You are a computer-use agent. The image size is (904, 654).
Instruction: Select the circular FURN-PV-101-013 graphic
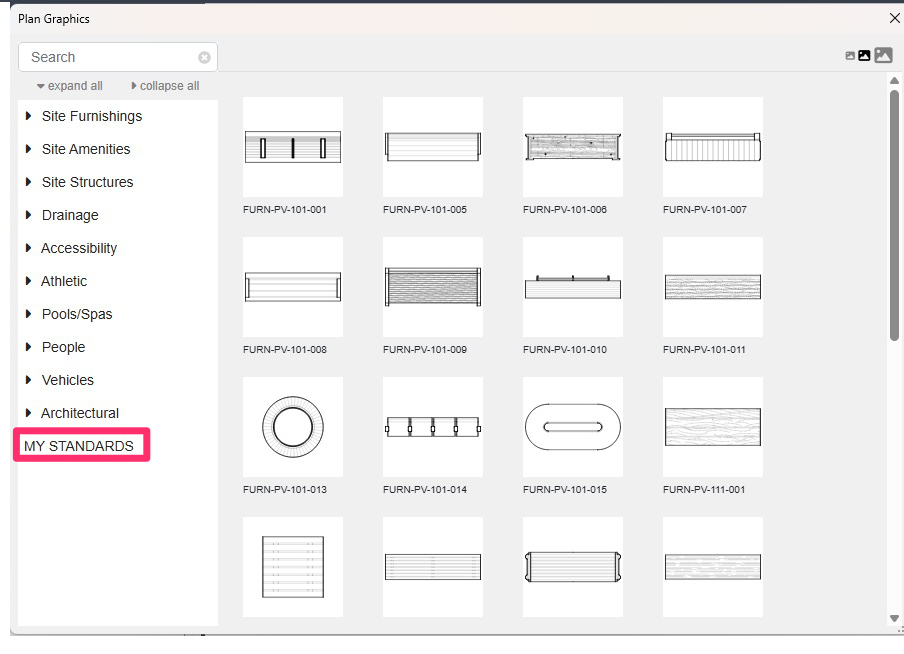292,427
